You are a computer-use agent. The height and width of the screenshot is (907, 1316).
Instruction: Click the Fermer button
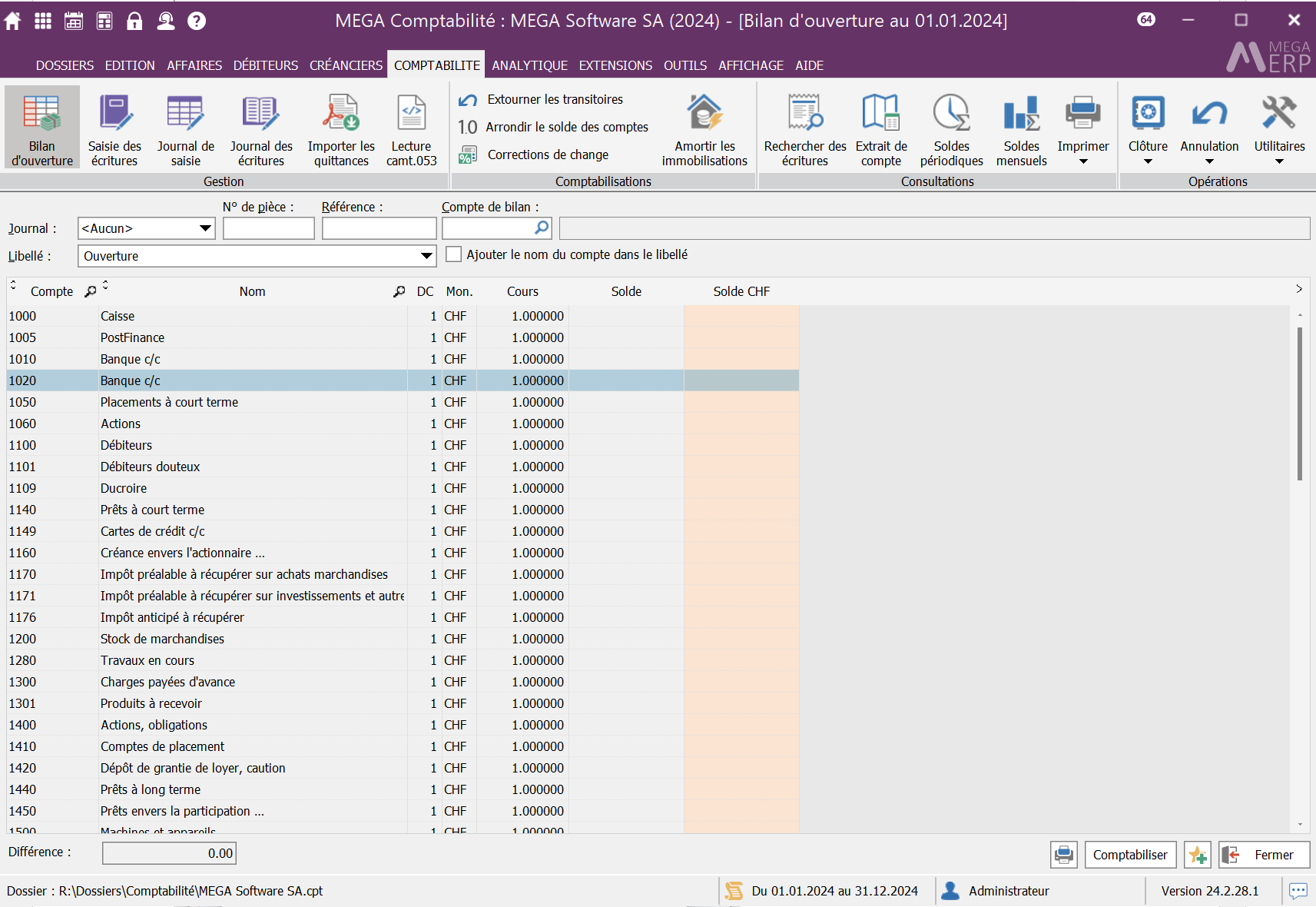point(1264,855)
